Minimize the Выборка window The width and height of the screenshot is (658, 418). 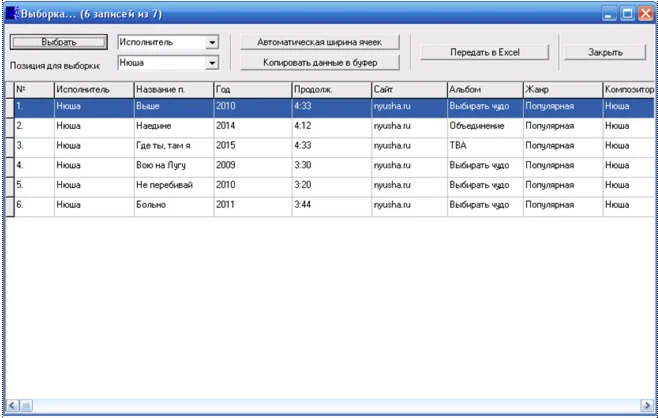609,15
